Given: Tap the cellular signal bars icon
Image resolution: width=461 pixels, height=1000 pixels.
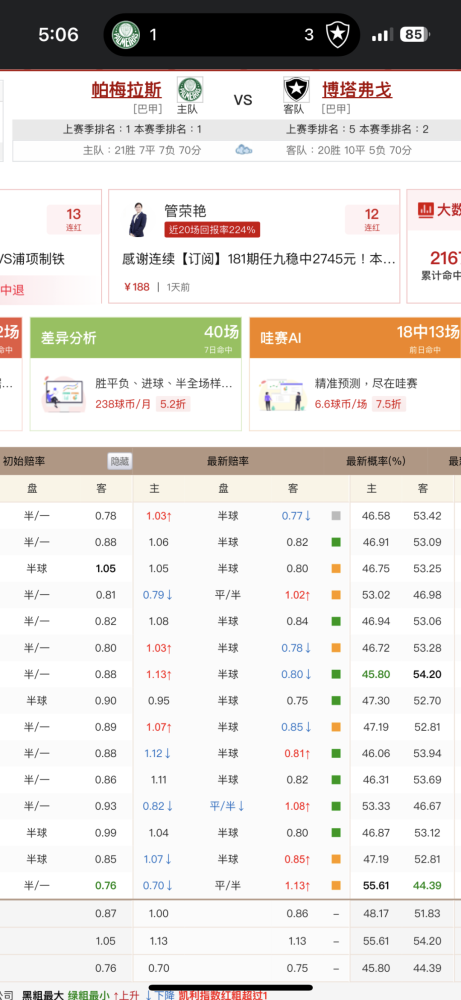Looking at the screenshot, I should point(382,34).
